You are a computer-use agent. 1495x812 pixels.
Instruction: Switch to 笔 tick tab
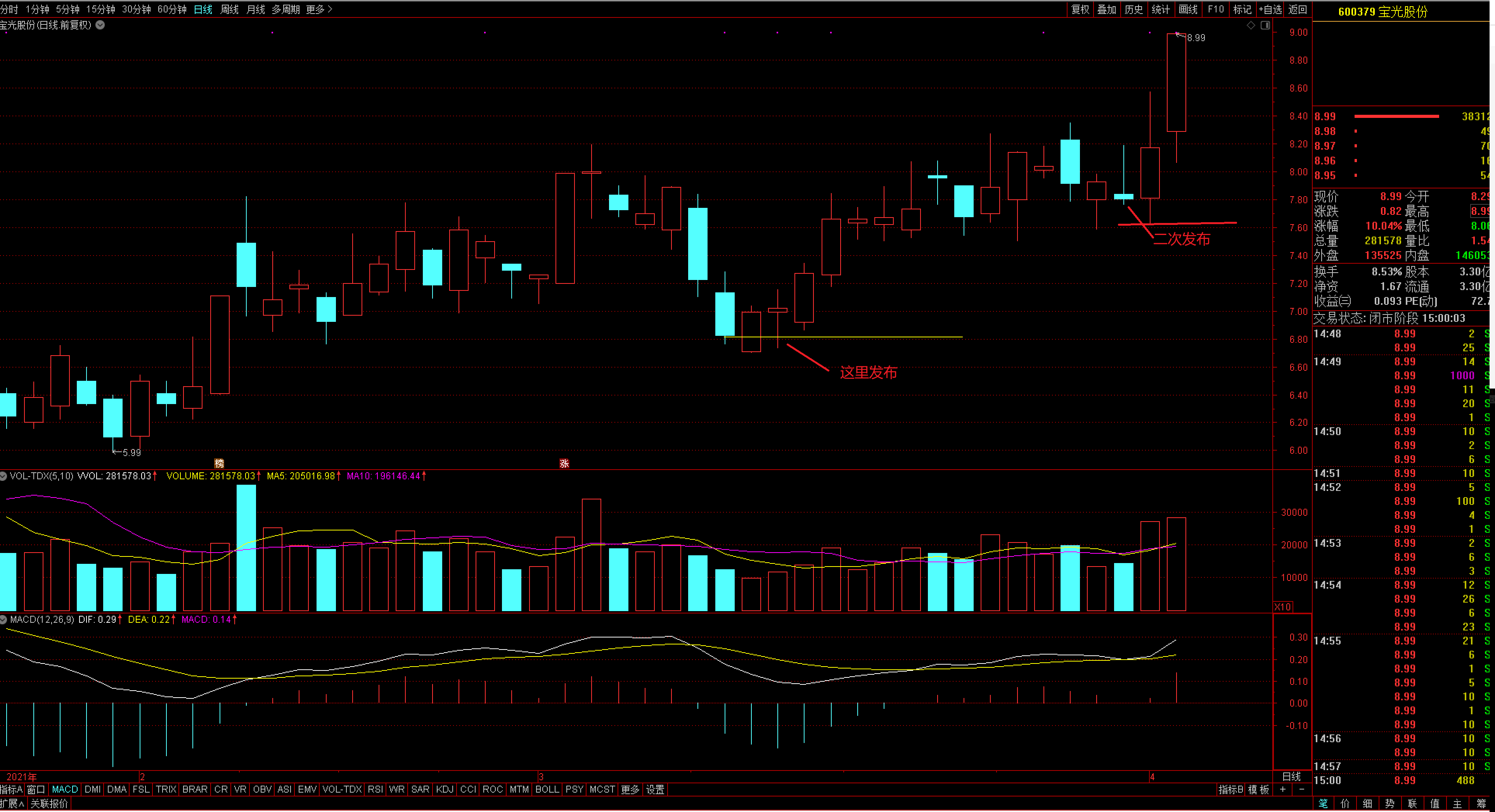tap(1323, 804)
